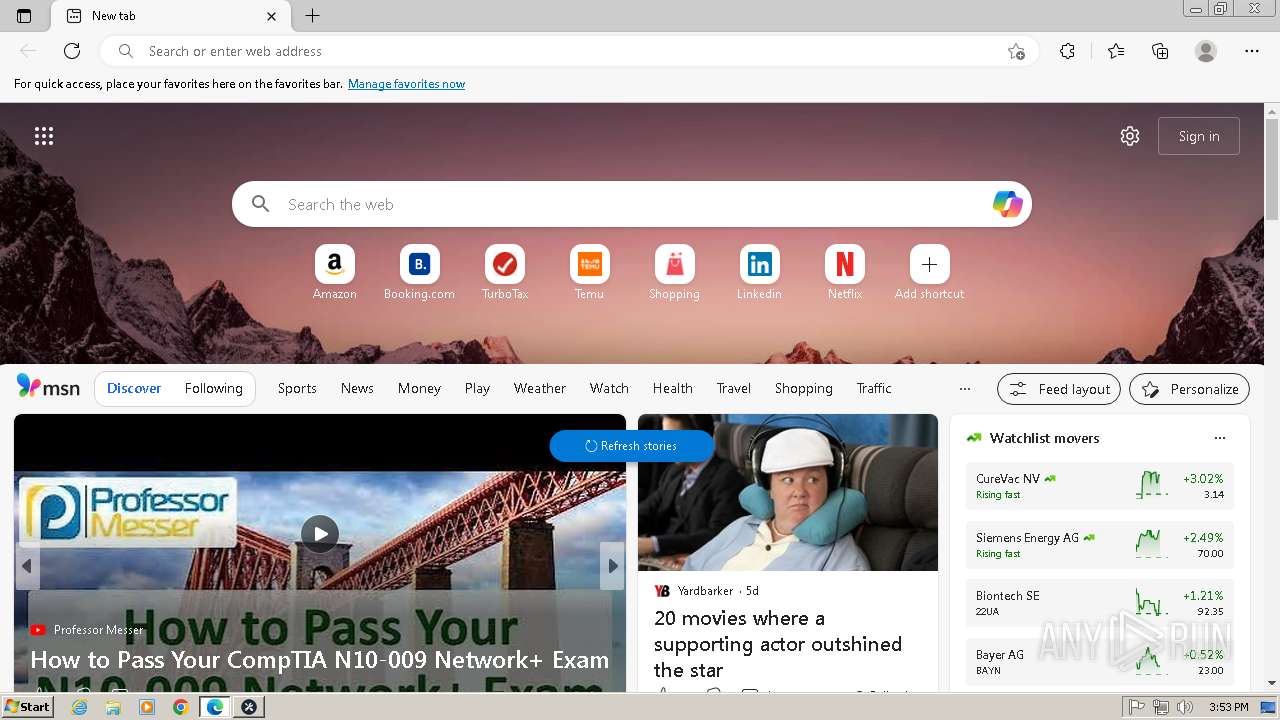Focus the browser address bar
This screenshot has width=1280, height=720.
click(x=570, y=51)
